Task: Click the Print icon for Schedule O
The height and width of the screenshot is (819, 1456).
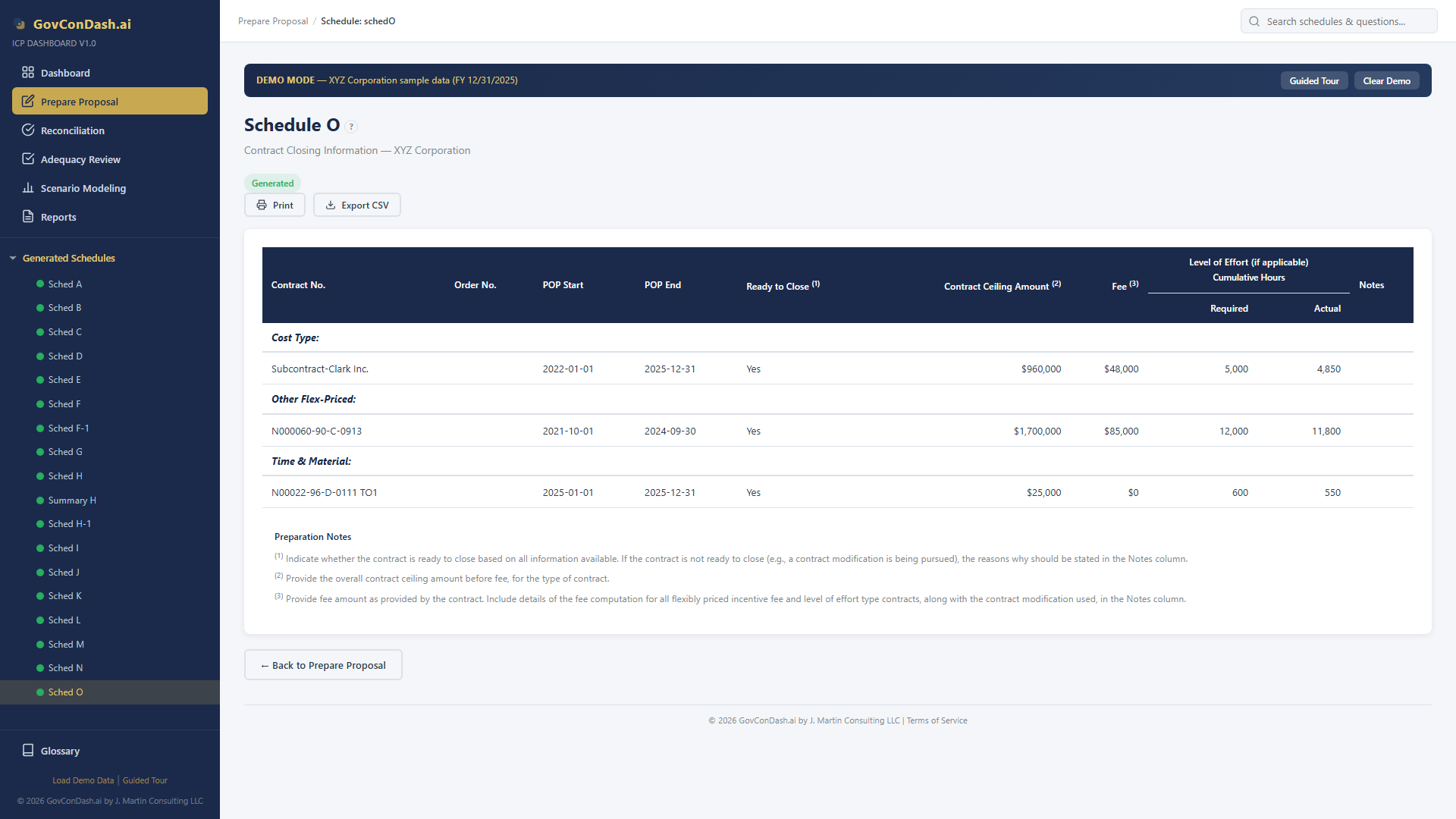Action: click(262, 205)
